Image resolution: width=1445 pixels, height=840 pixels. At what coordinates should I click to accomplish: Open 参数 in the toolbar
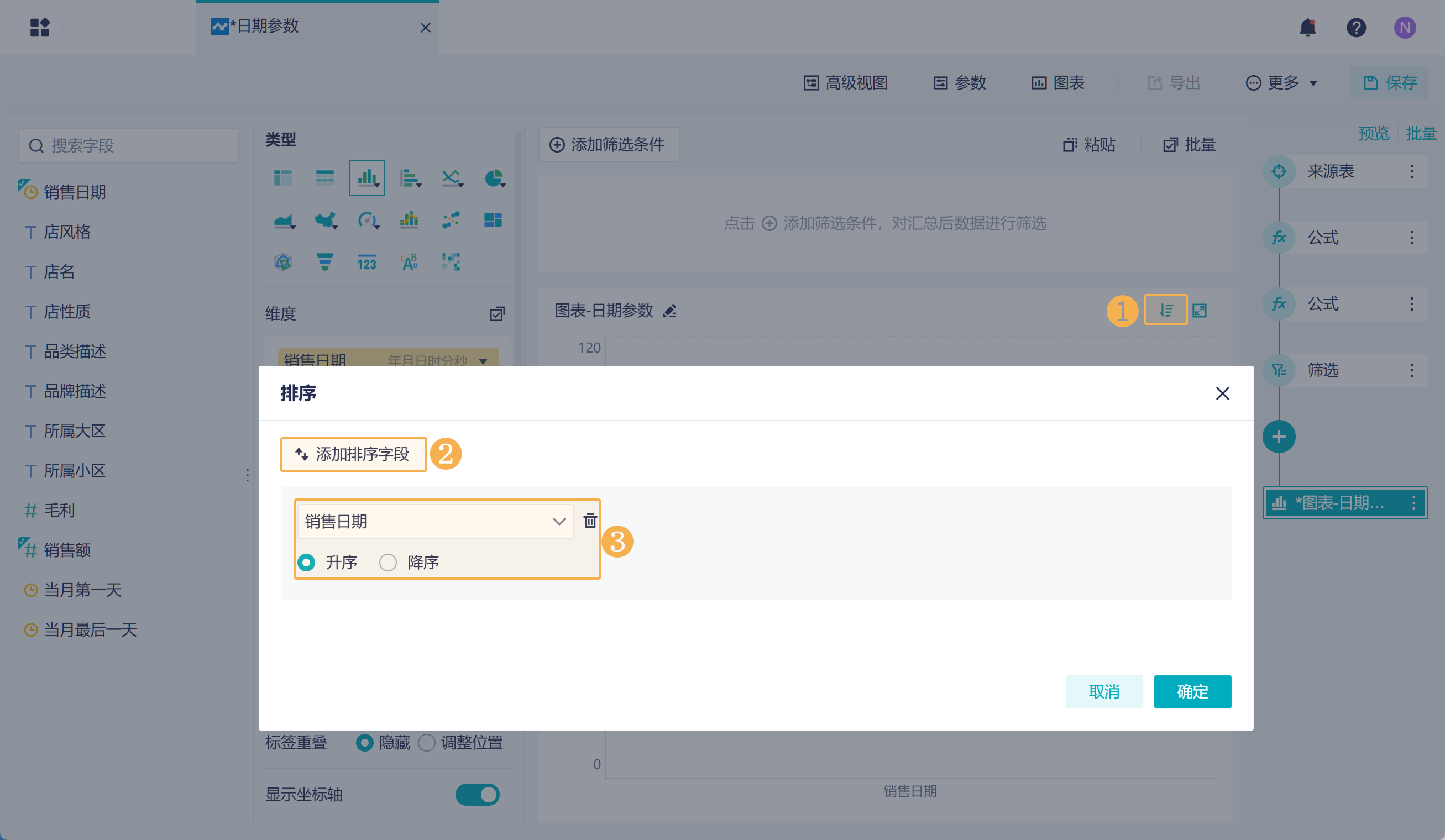pyautogui.click(x=960, y=82)
